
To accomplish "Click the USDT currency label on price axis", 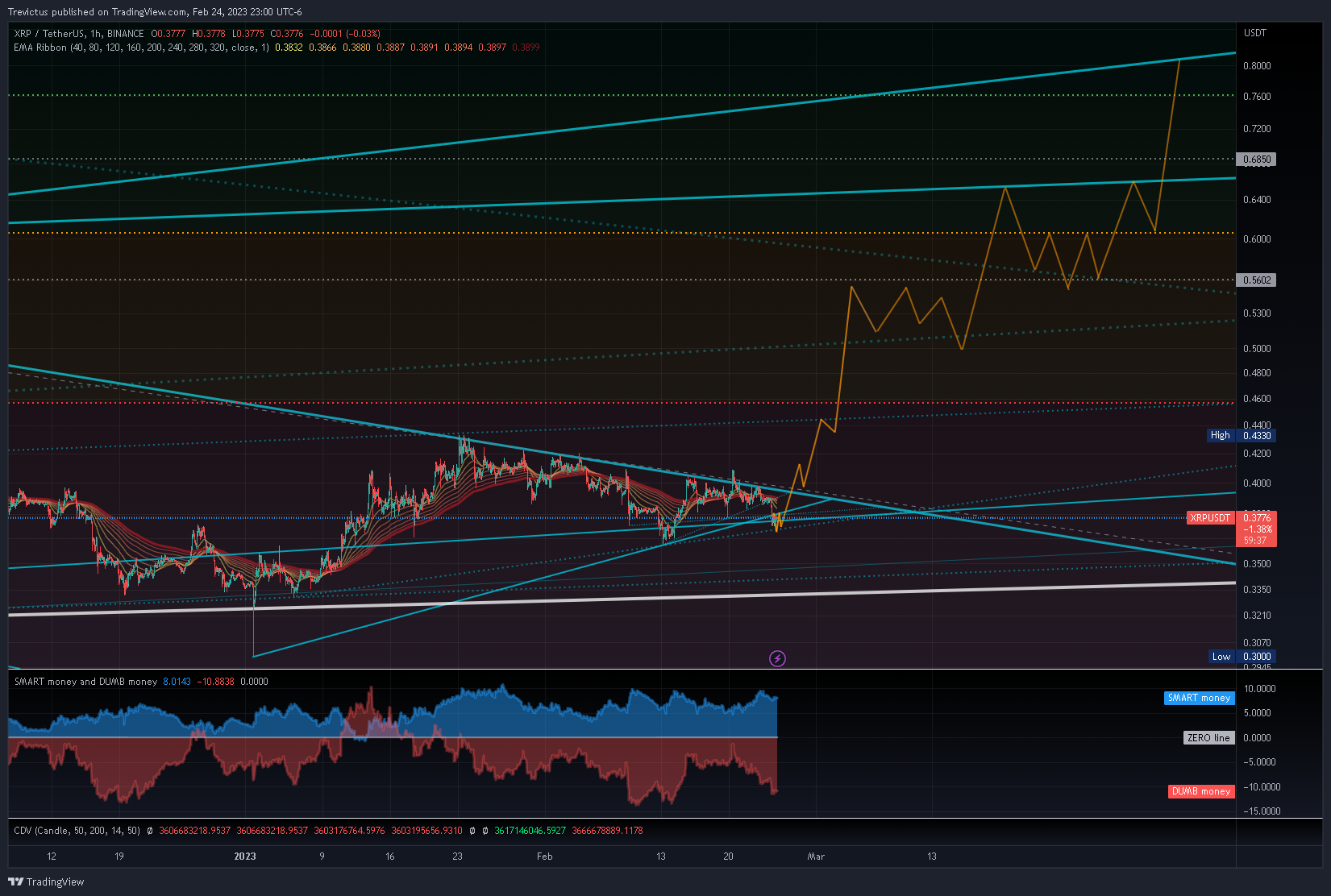I will point(1255,33).
